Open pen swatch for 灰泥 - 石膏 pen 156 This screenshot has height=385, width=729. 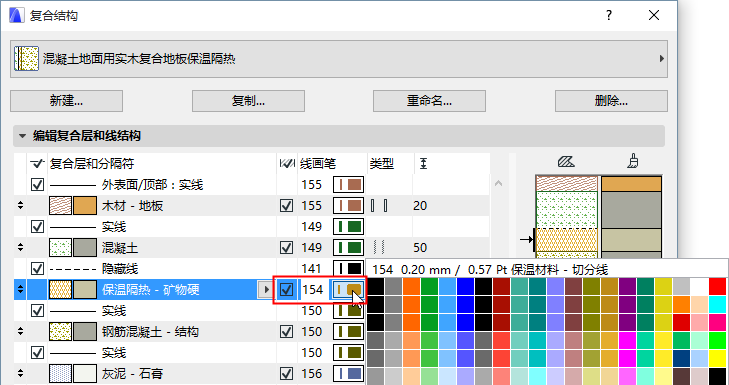(x=349, y=373)
